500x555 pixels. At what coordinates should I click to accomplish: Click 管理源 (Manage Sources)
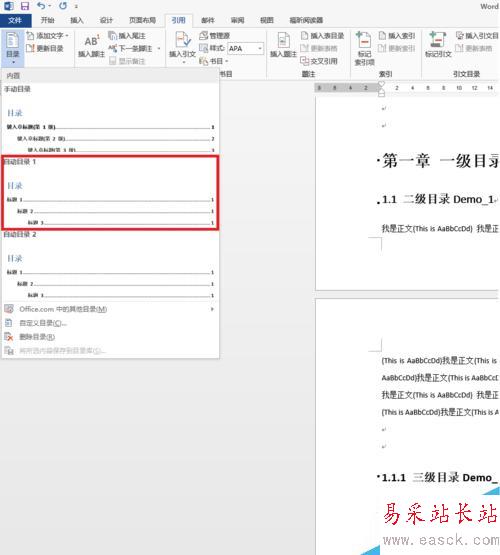215,35
